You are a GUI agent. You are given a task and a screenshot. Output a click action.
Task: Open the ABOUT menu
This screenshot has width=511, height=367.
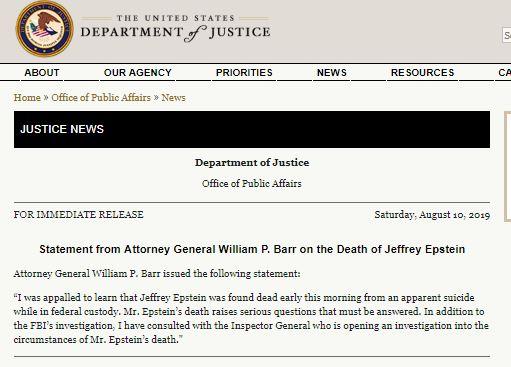coord(42,72)
